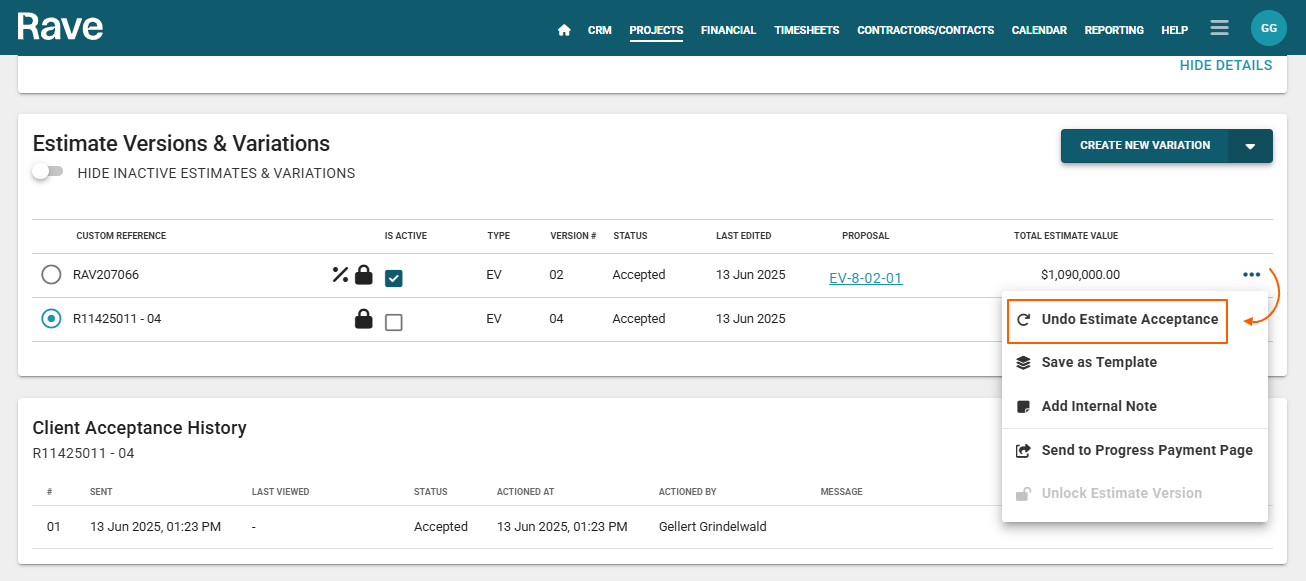The width and height of the screenshot is (1306, 581).
Task: Open the hamburger menu icon
Action: tap(1219, 28)
